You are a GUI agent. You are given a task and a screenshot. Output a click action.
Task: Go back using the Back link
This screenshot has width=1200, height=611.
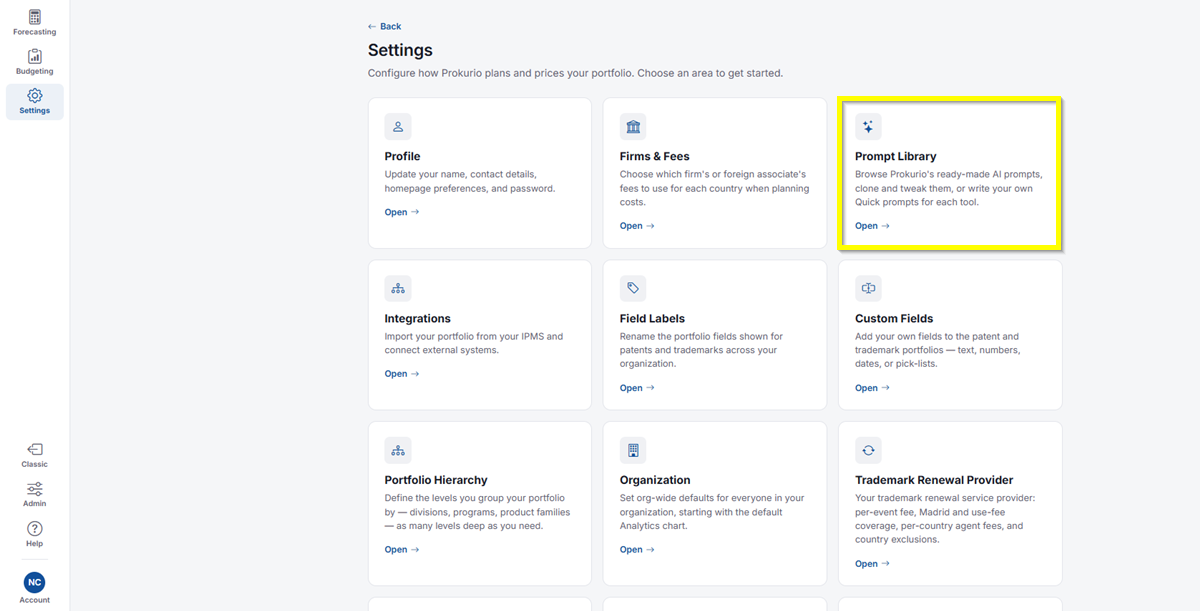tap(384, 26)
